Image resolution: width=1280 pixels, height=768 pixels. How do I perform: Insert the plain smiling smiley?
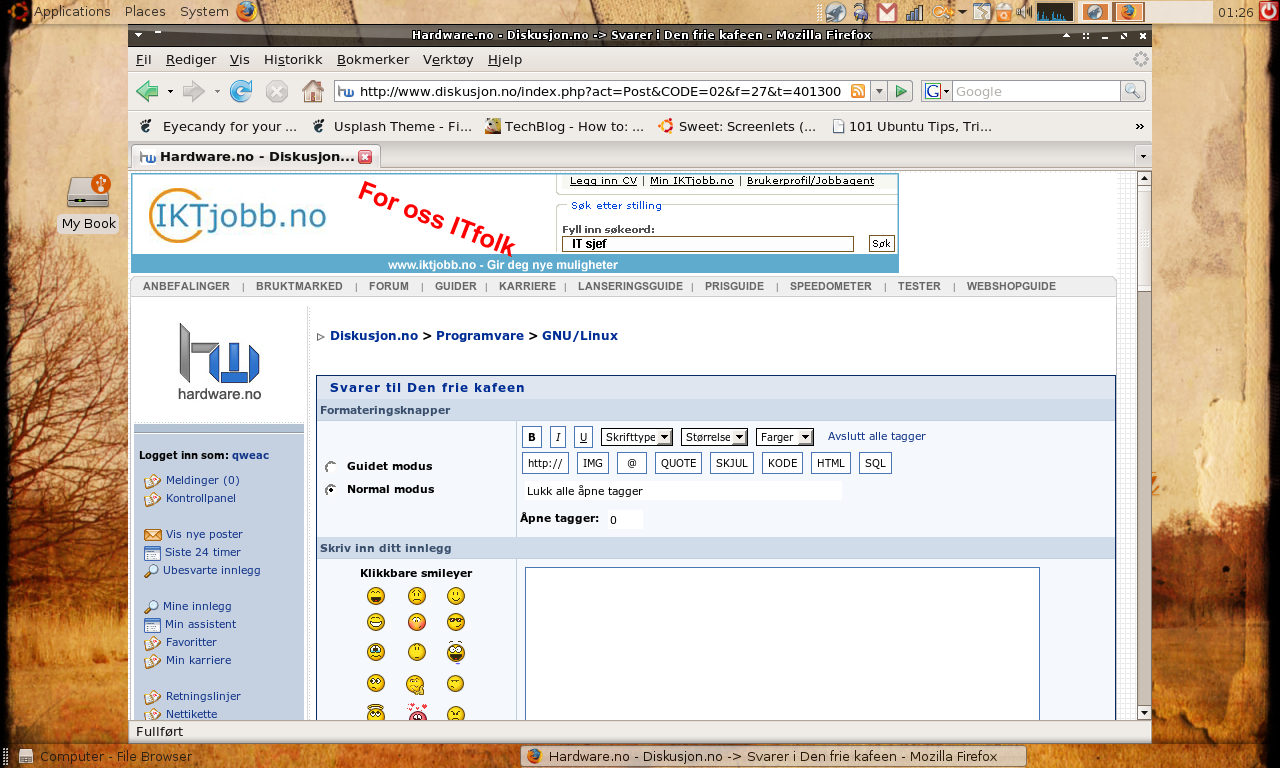pos(456,596)
